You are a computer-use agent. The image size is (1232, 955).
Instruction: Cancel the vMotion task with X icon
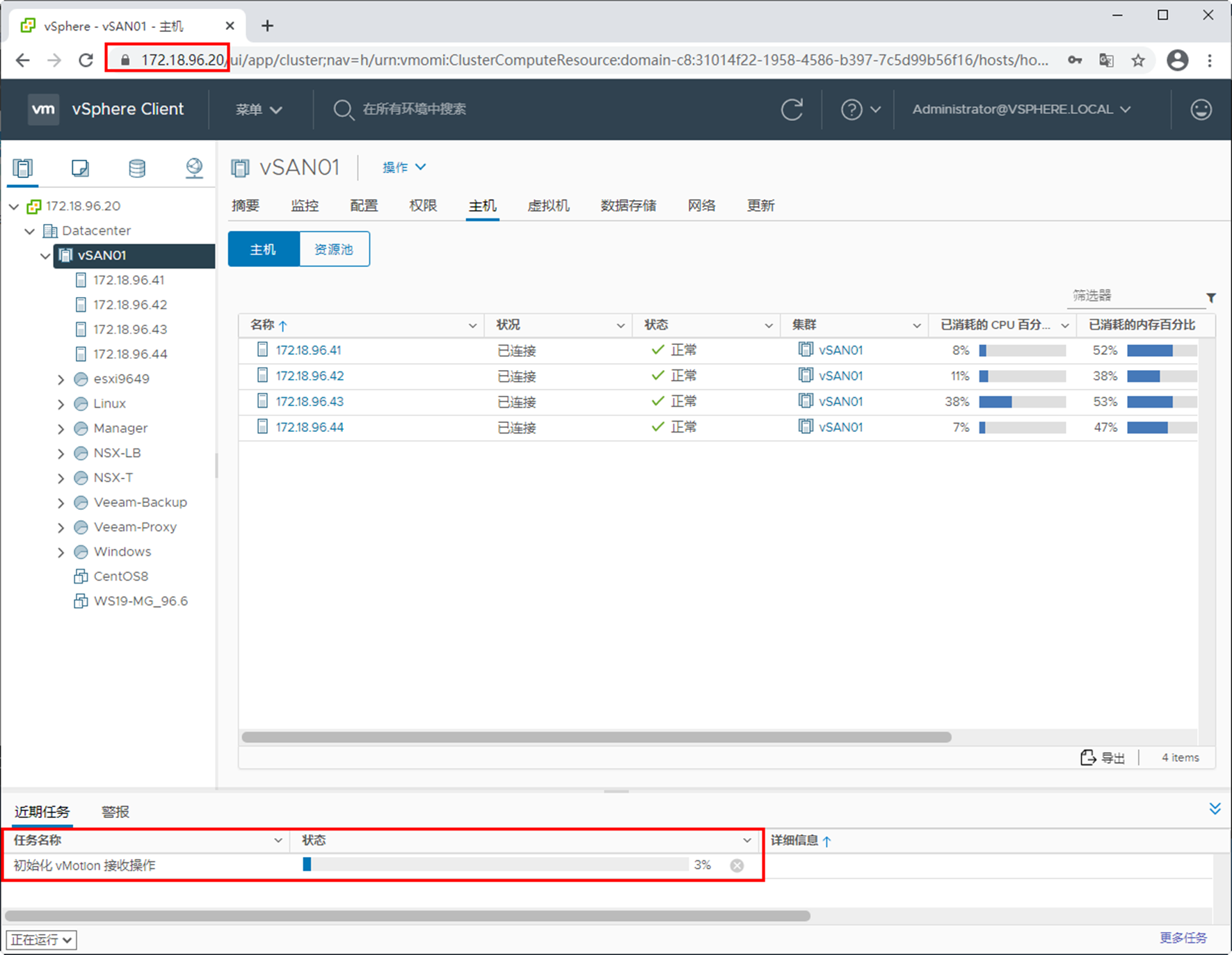coord(737,865)
